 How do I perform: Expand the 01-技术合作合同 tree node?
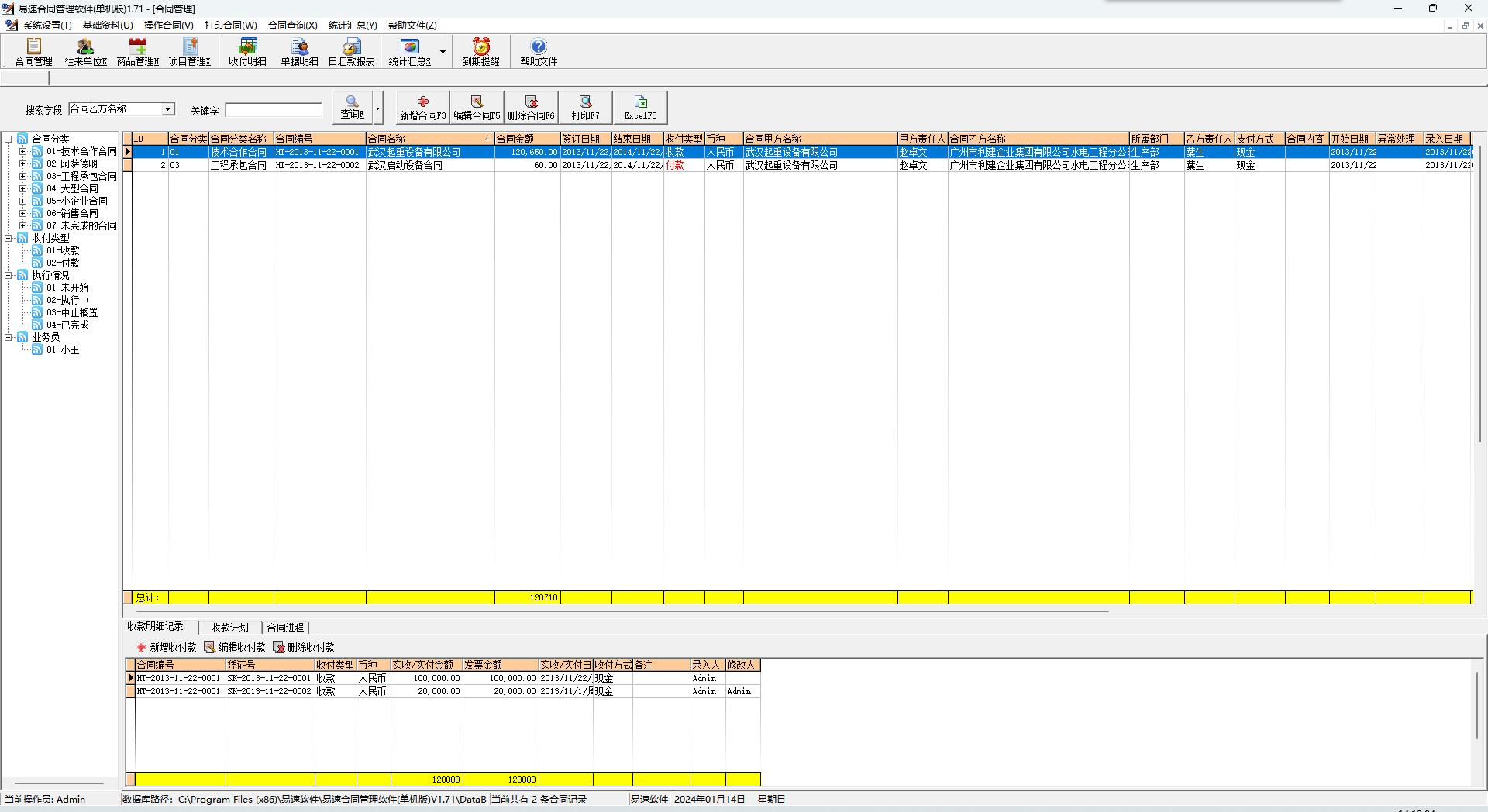[x=23, y=152]
